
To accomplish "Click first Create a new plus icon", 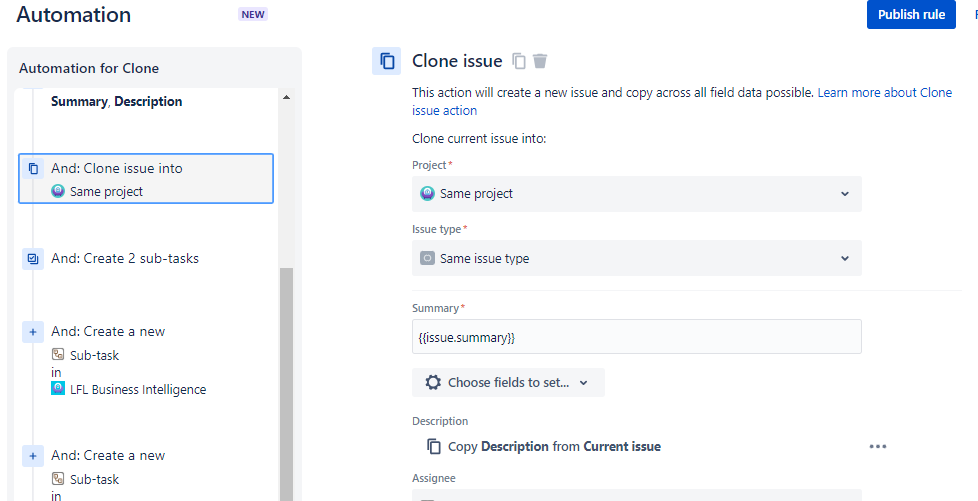I will [x=33, y=332].
